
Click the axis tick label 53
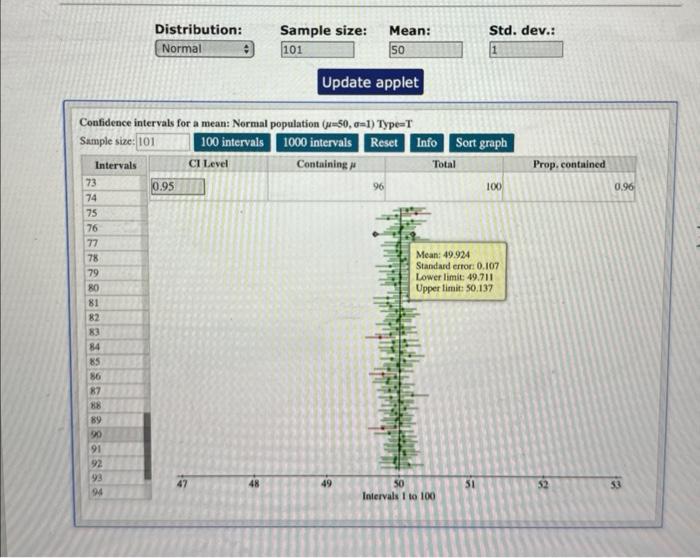[x=616, y=485]
